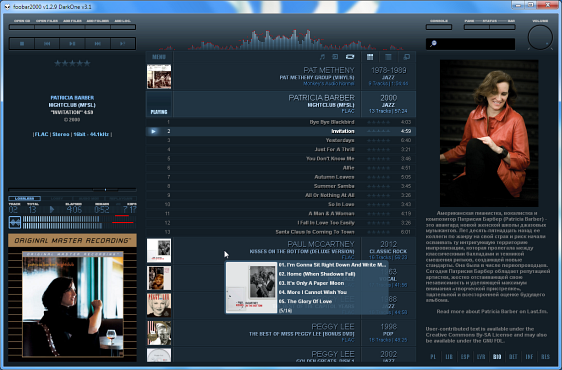The image size is (562, 370).
Task: Click the music note icon in playlist header
Action: [322, 57]
